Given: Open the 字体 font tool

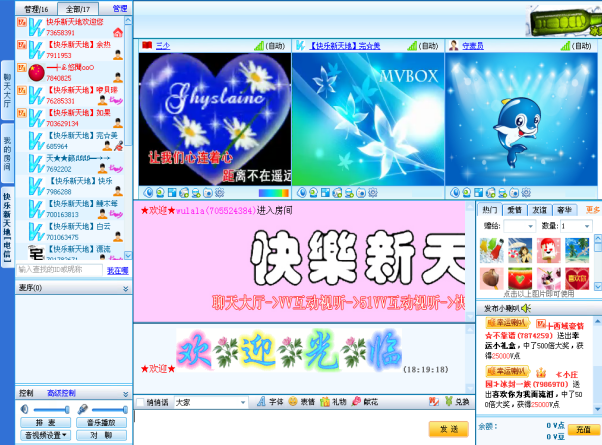Looking at the screenshot, I should coord(271,402).
